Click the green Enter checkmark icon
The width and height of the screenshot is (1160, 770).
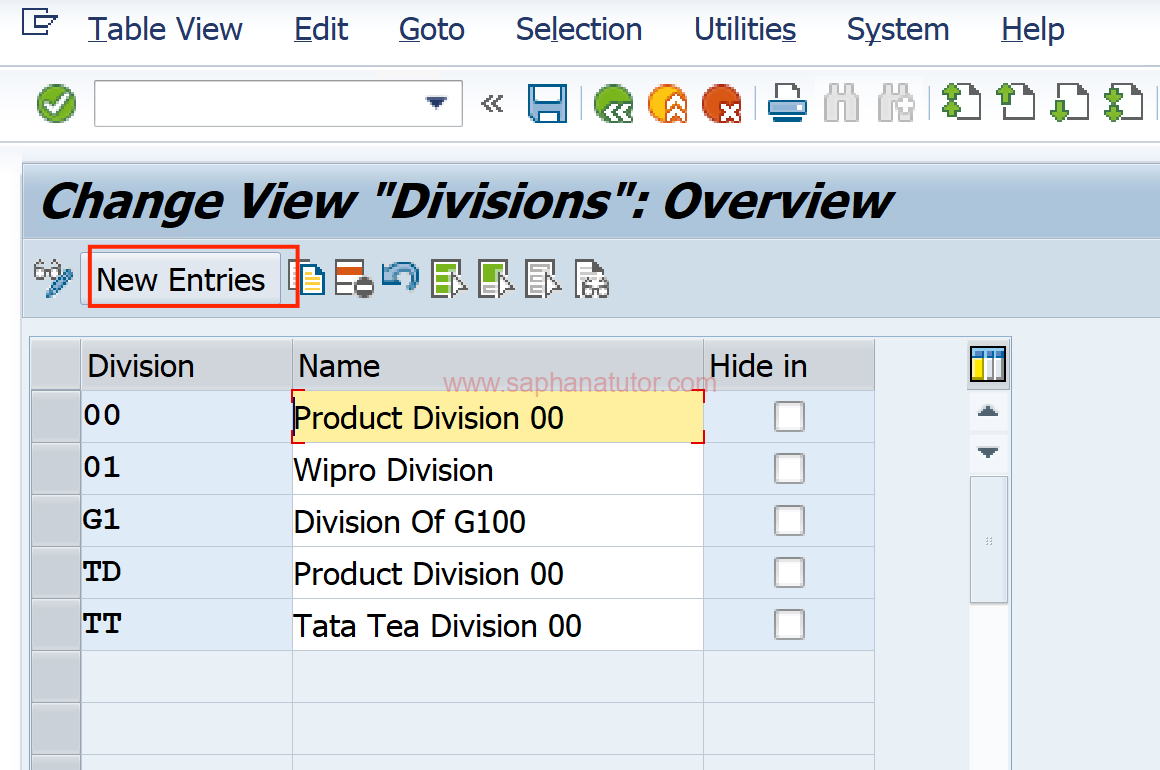[56, 104]
